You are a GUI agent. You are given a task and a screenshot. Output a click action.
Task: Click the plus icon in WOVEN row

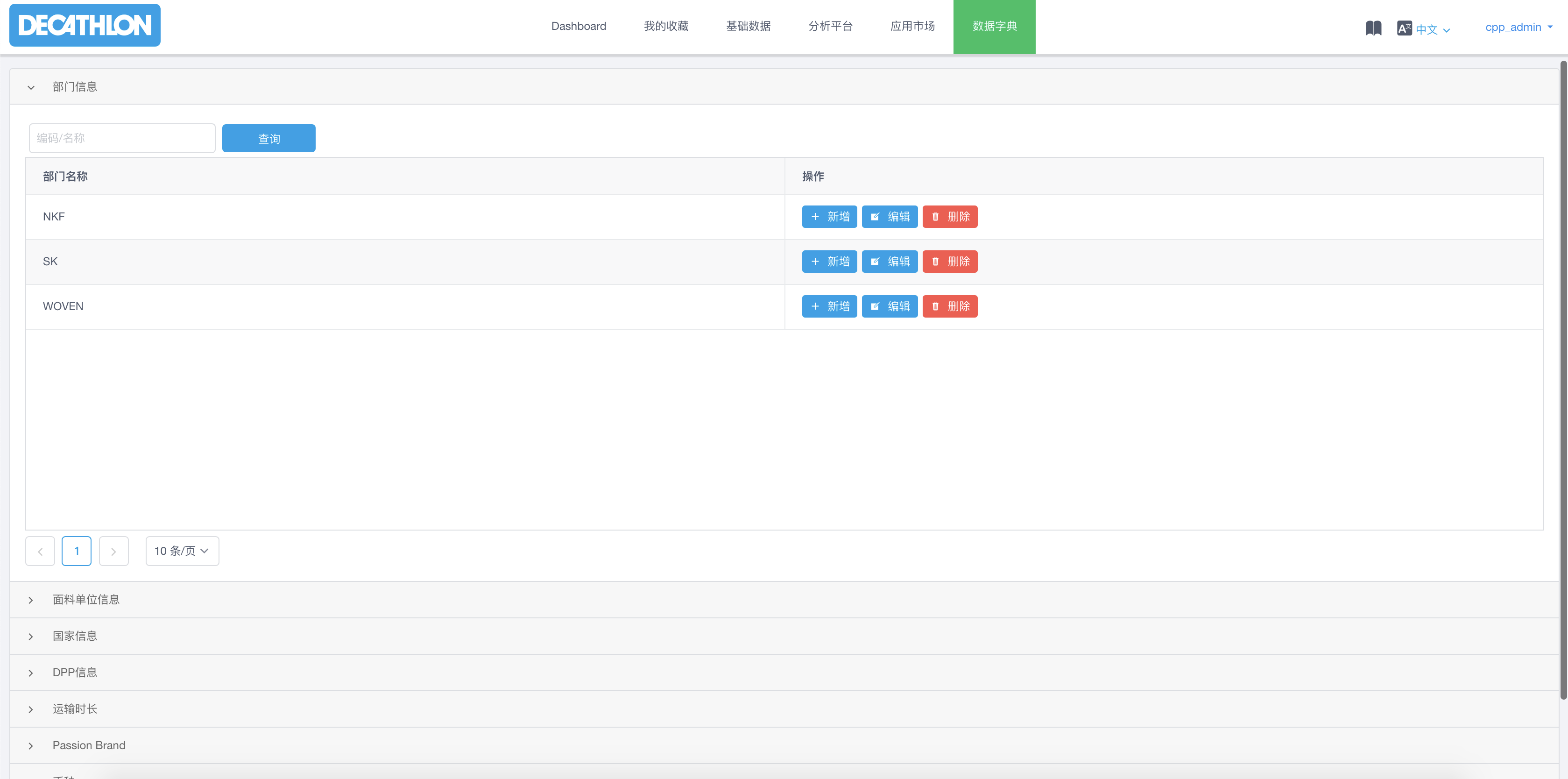(x=815, y=307)
